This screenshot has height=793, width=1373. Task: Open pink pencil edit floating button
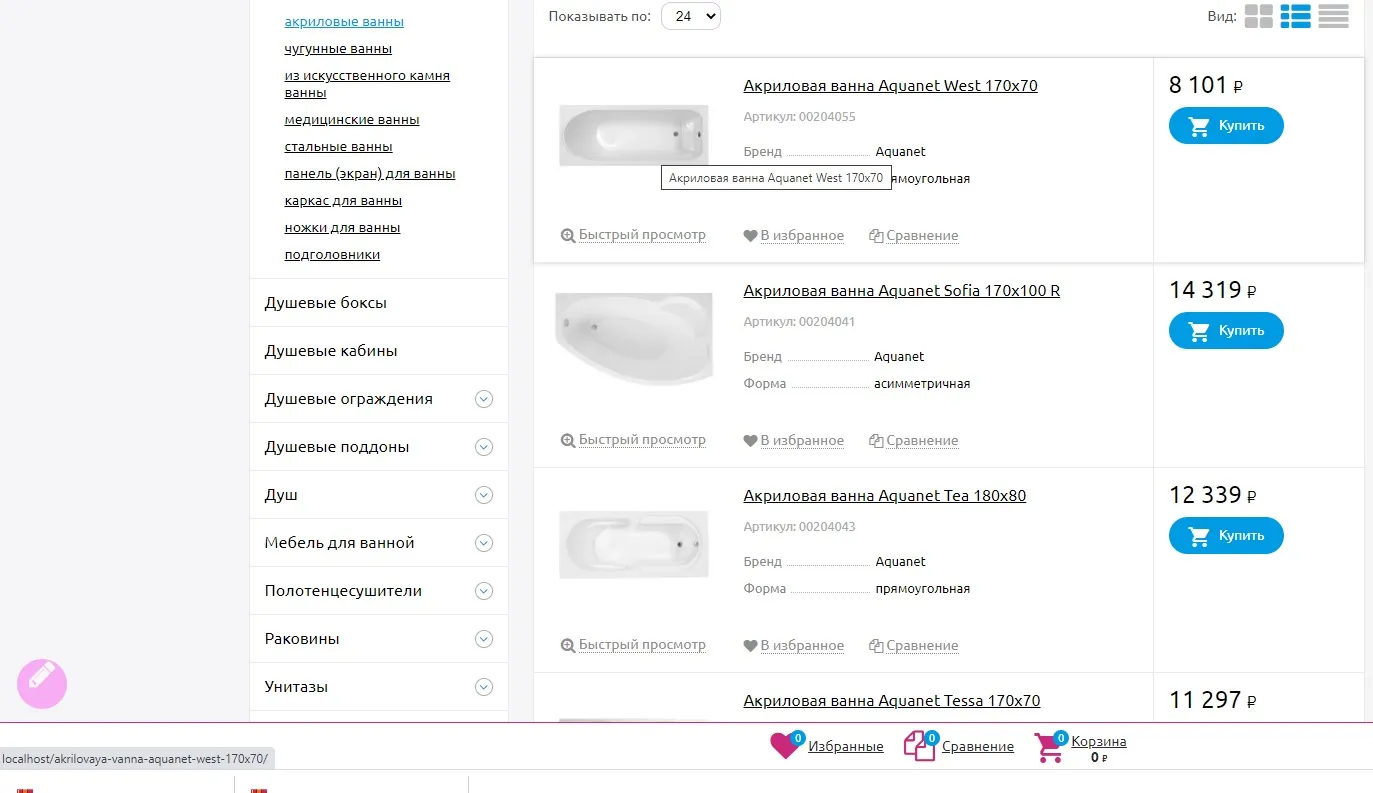[x=42, y=684]
